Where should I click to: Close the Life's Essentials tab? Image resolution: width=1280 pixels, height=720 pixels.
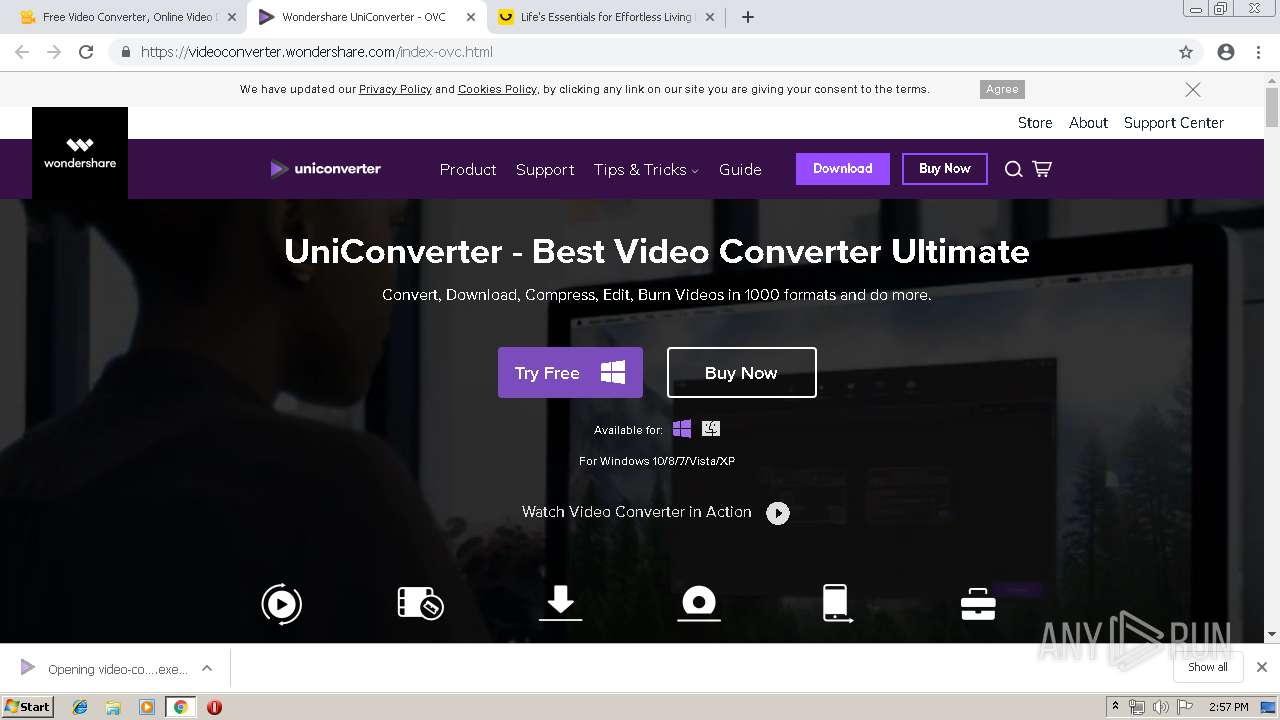pyautogui.click(x=710, y=17)
